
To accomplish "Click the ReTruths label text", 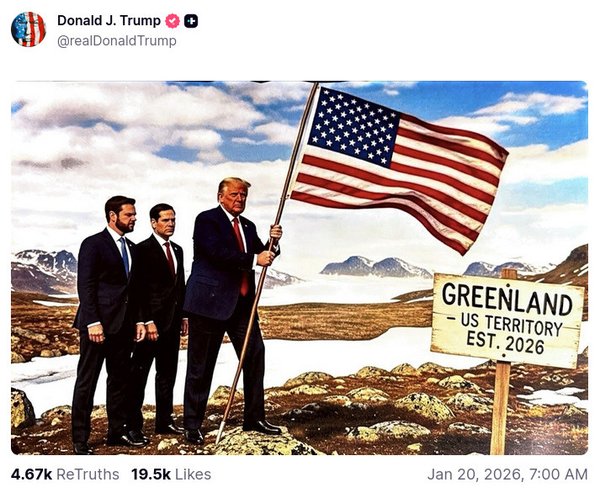I will pos(88,475).
